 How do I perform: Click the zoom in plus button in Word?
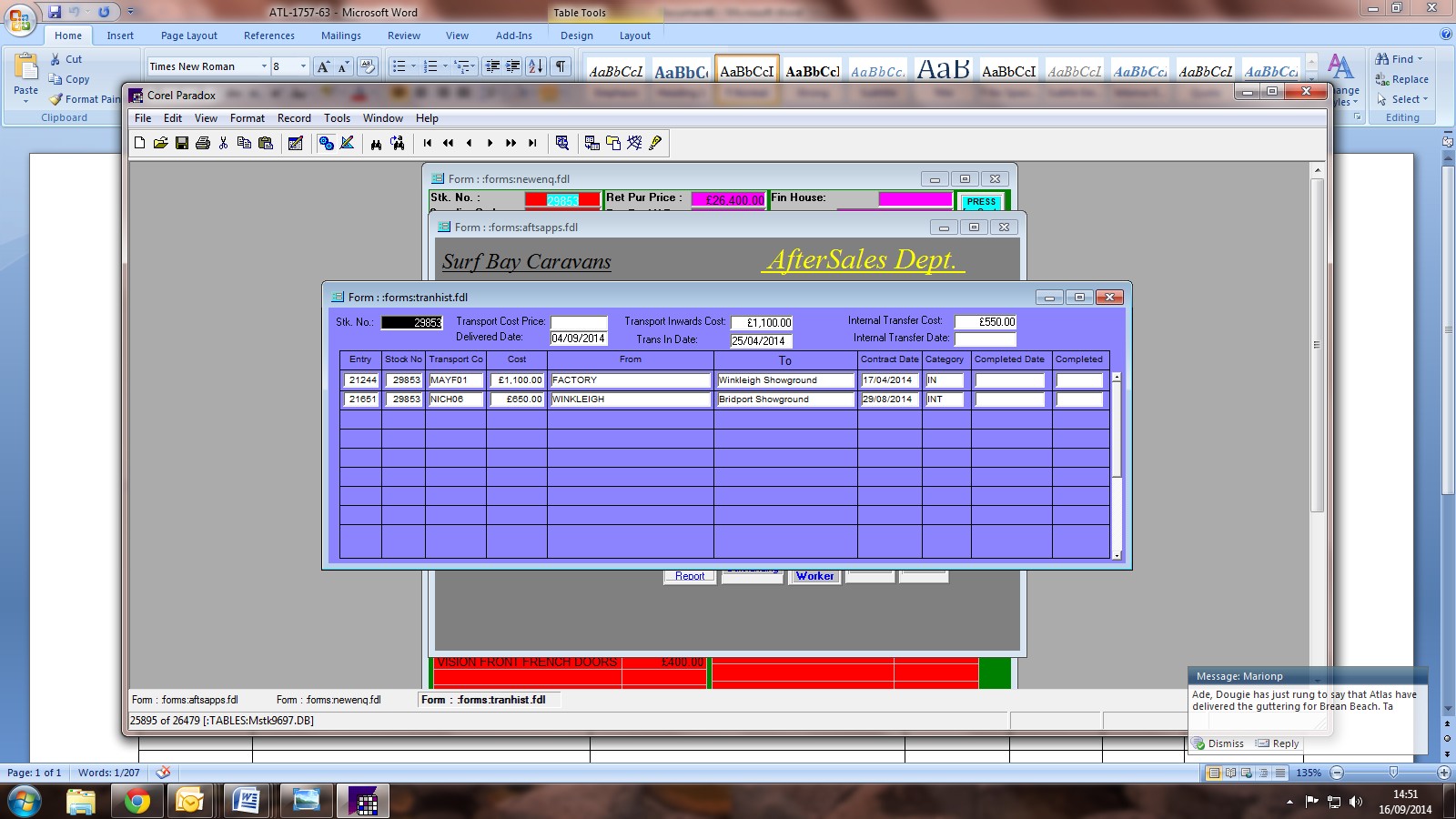tap(1443, 773)
